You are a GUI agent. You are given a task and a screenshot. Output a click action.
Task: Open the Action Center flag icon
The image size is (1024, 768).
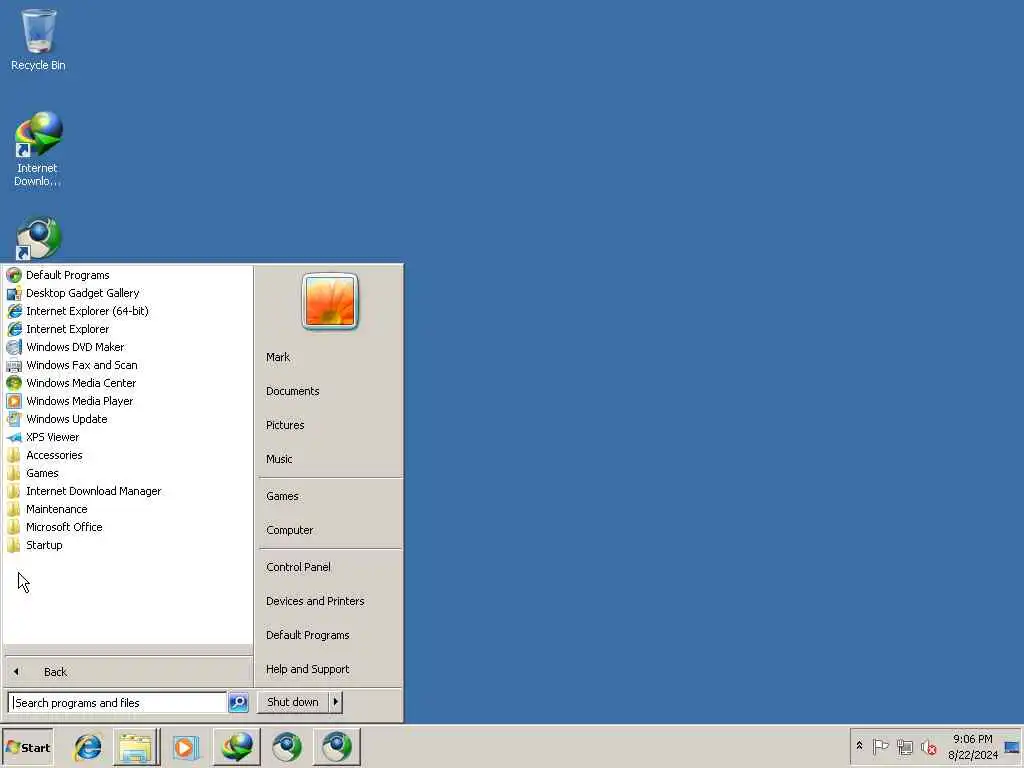coord(880,746)
